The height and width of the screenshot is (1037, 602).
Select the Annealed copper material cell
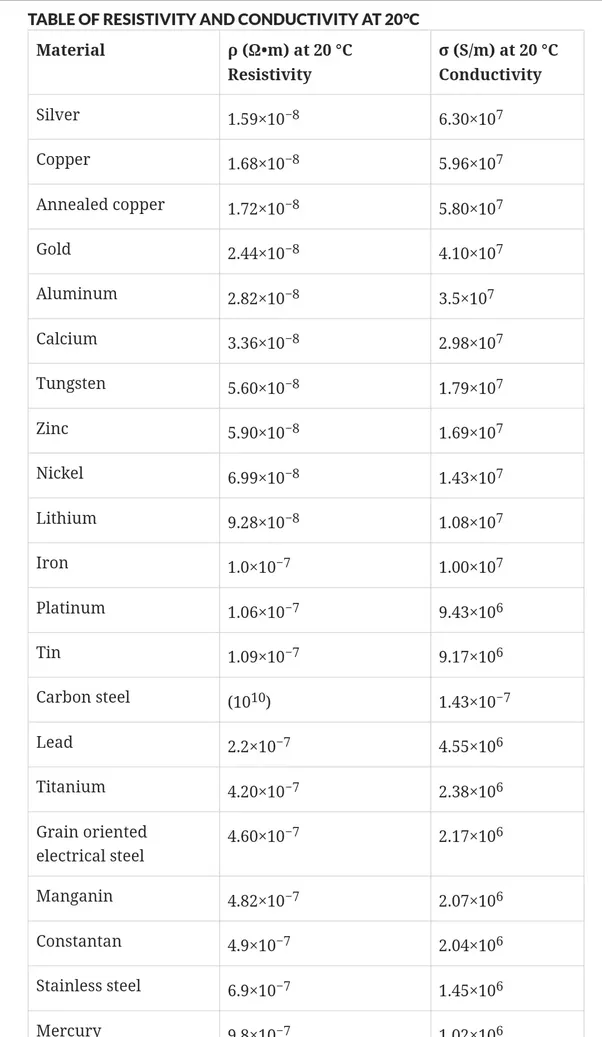[124, 206]
